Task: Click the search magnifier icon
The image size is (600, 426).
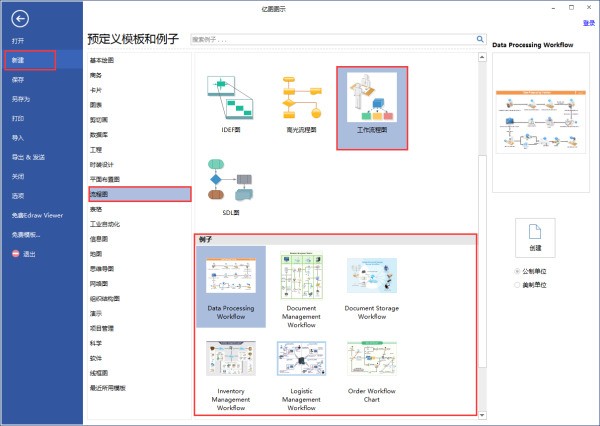Action: point(479,41)
